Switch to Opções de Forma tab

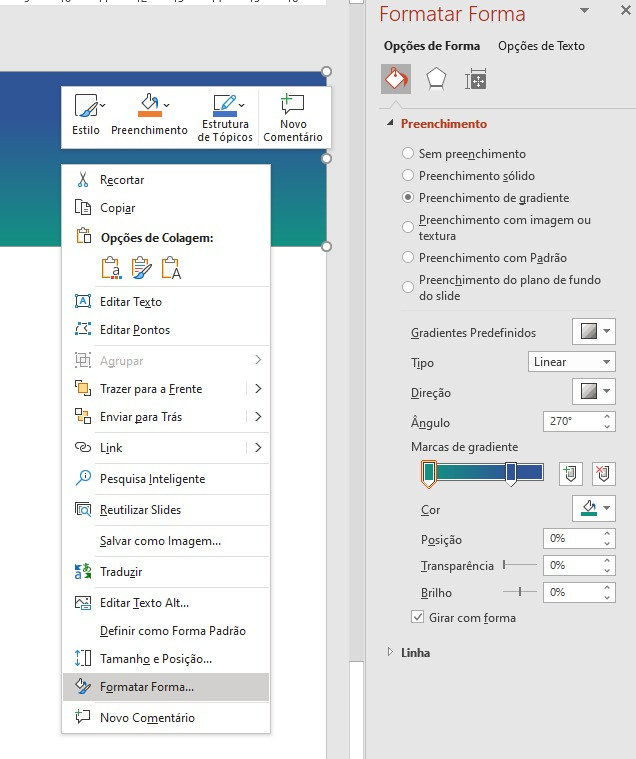click(x=432, y=46)
